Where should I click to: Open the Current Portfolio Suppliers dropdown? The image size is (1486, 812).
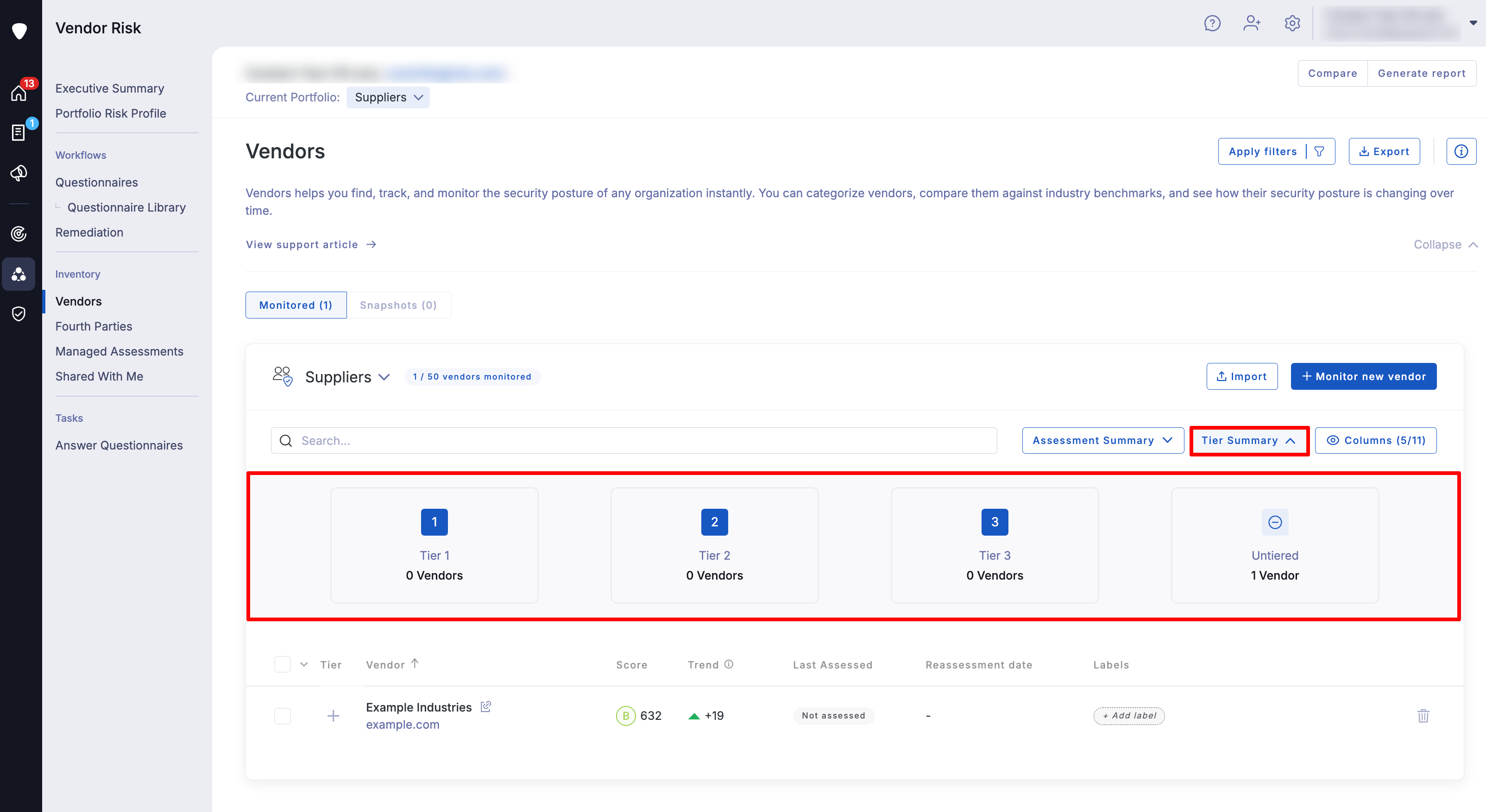(x=388, y=98)
